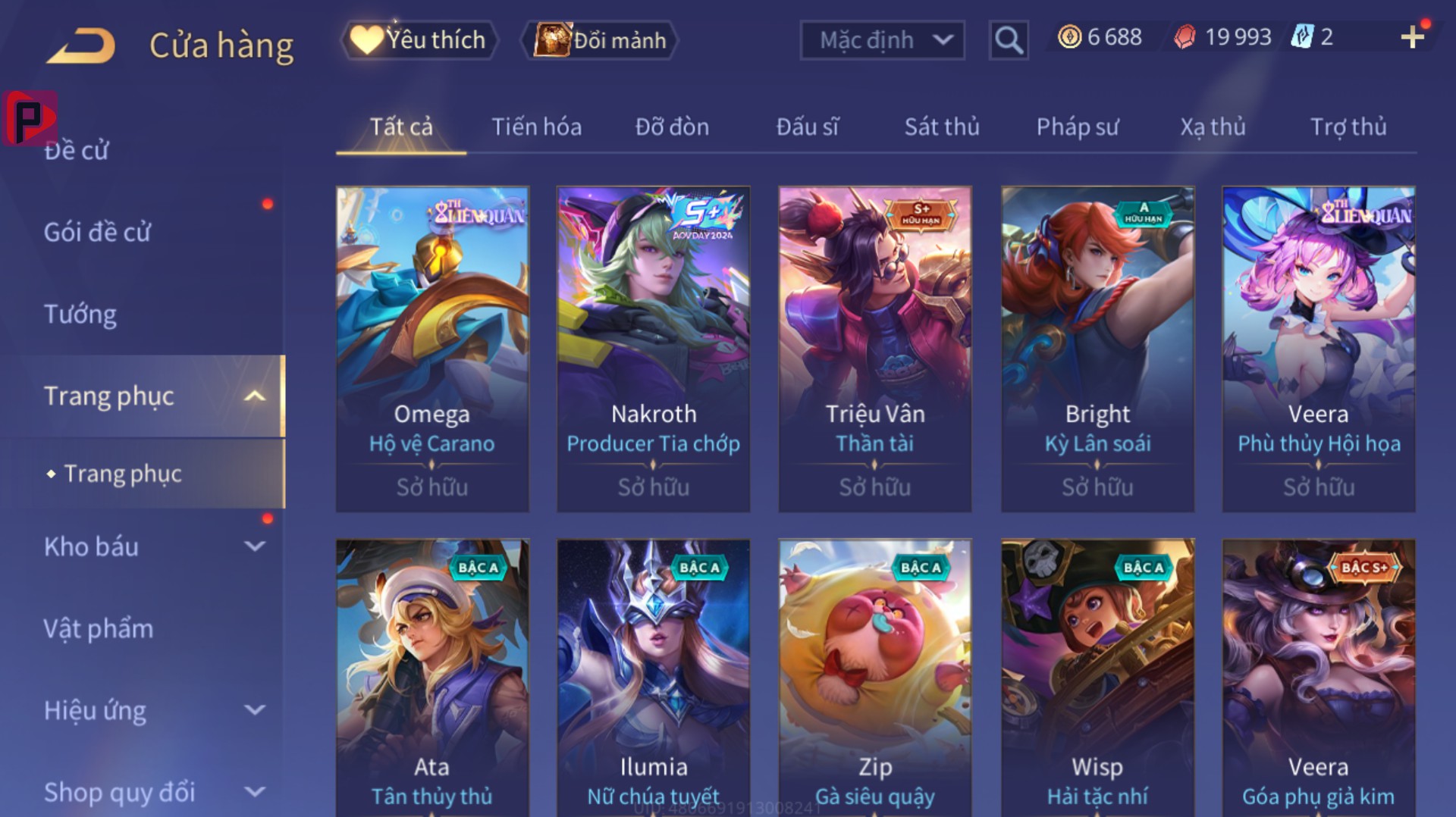Open the Yêu thích heart favorites
This screenshot has width=1456, height=817.
coord(419,39)
